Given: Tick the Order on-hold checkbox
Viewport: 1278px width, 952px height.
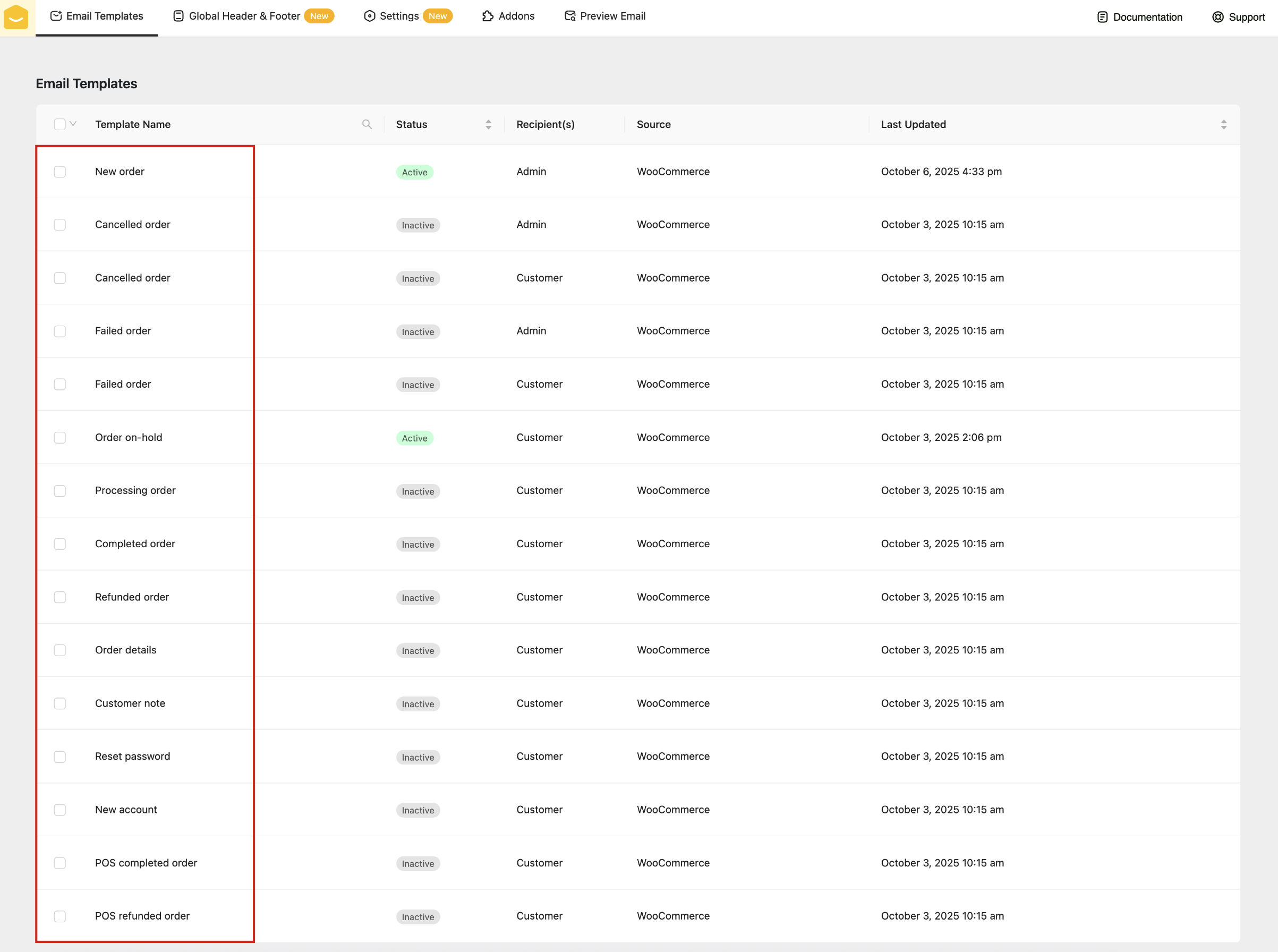Looking at the screenshot, I should click(60, 437).
